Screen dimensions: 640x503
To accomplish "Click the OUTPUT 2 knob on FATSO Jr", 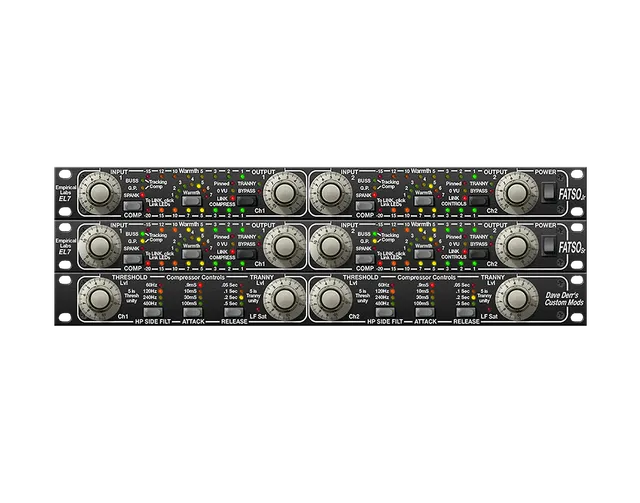I will point(517,193).
